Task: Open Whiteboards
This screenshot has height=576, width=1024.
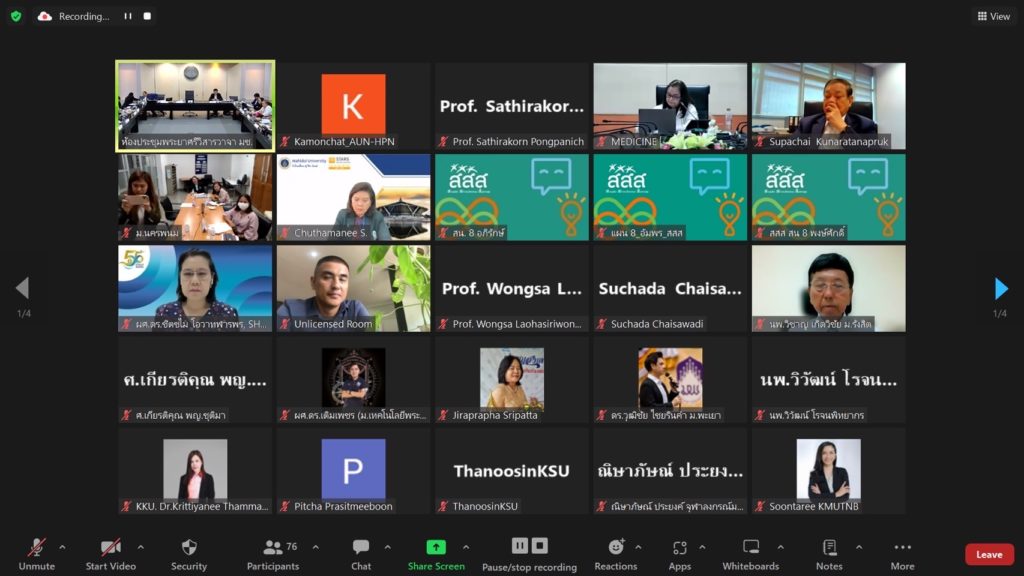Action: coord(750,548)
